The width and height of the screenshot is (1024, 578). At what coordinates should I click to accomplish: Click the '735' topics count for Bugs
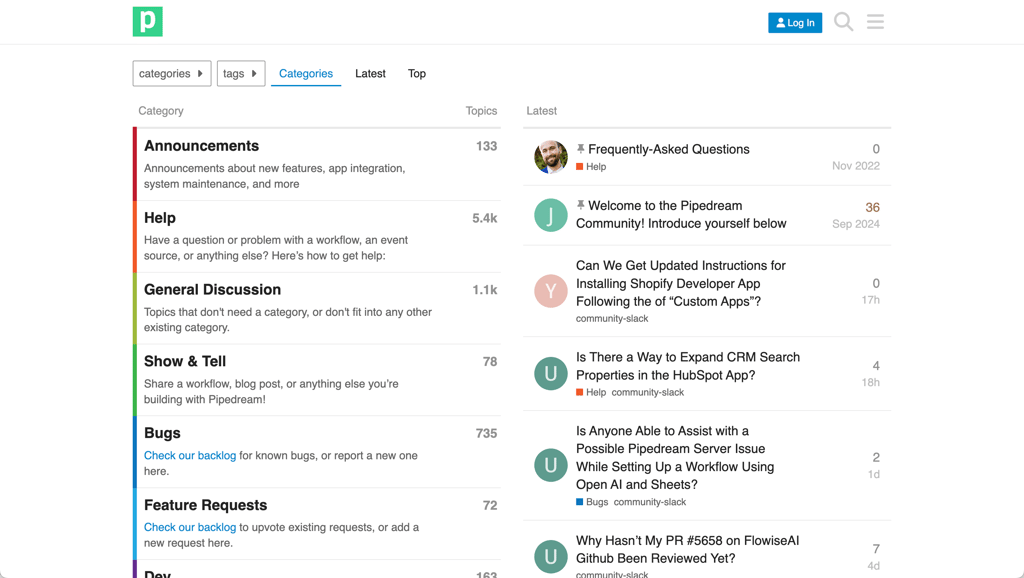coord(487,434)
